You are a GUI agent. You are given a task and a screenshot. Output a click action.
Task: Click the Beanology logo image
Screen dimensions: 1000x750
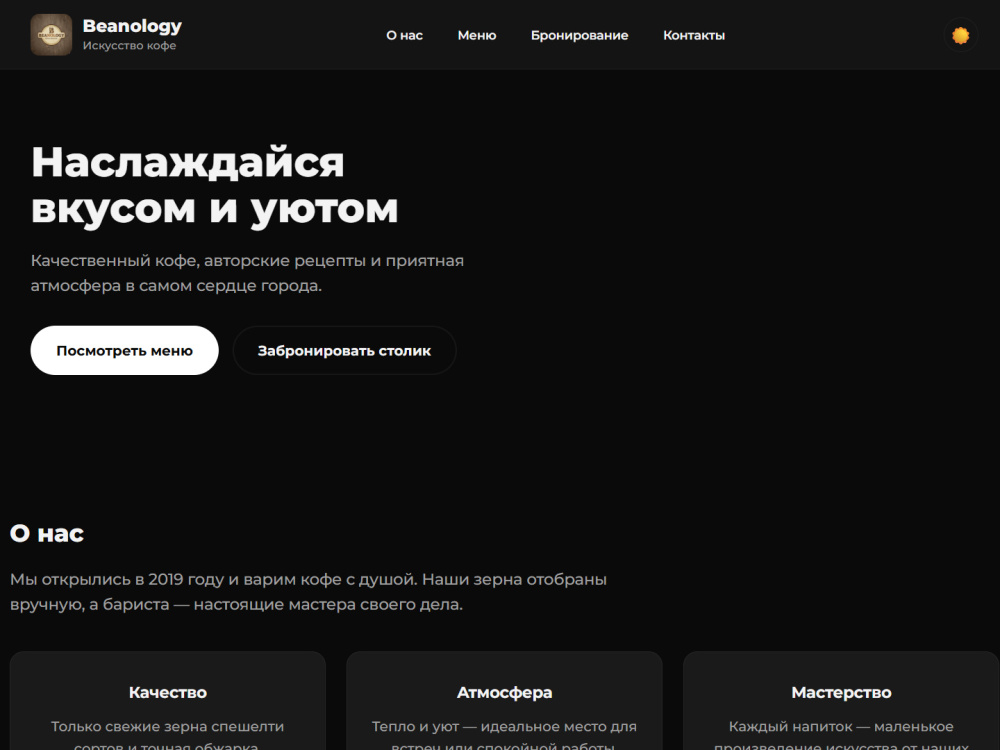[51, 34]
